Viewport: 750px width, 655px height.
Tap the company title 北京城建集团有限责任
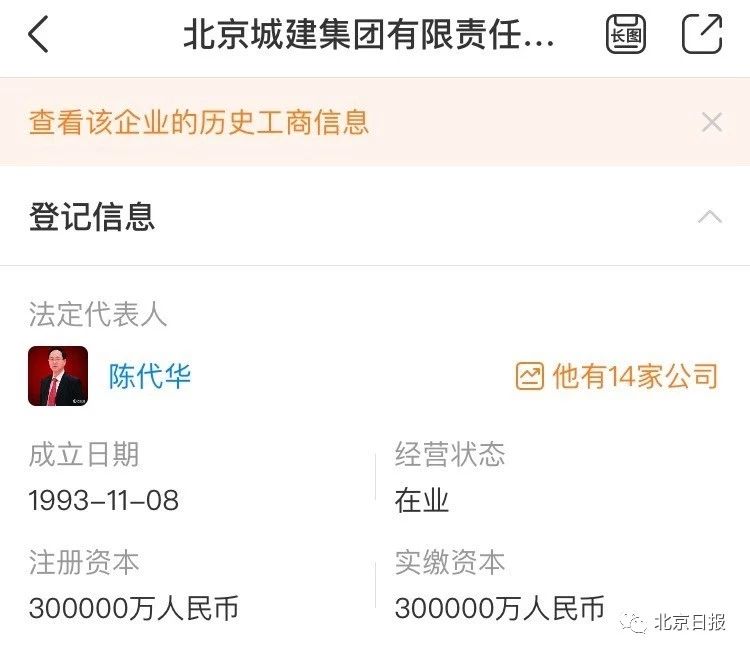point(368,34)
